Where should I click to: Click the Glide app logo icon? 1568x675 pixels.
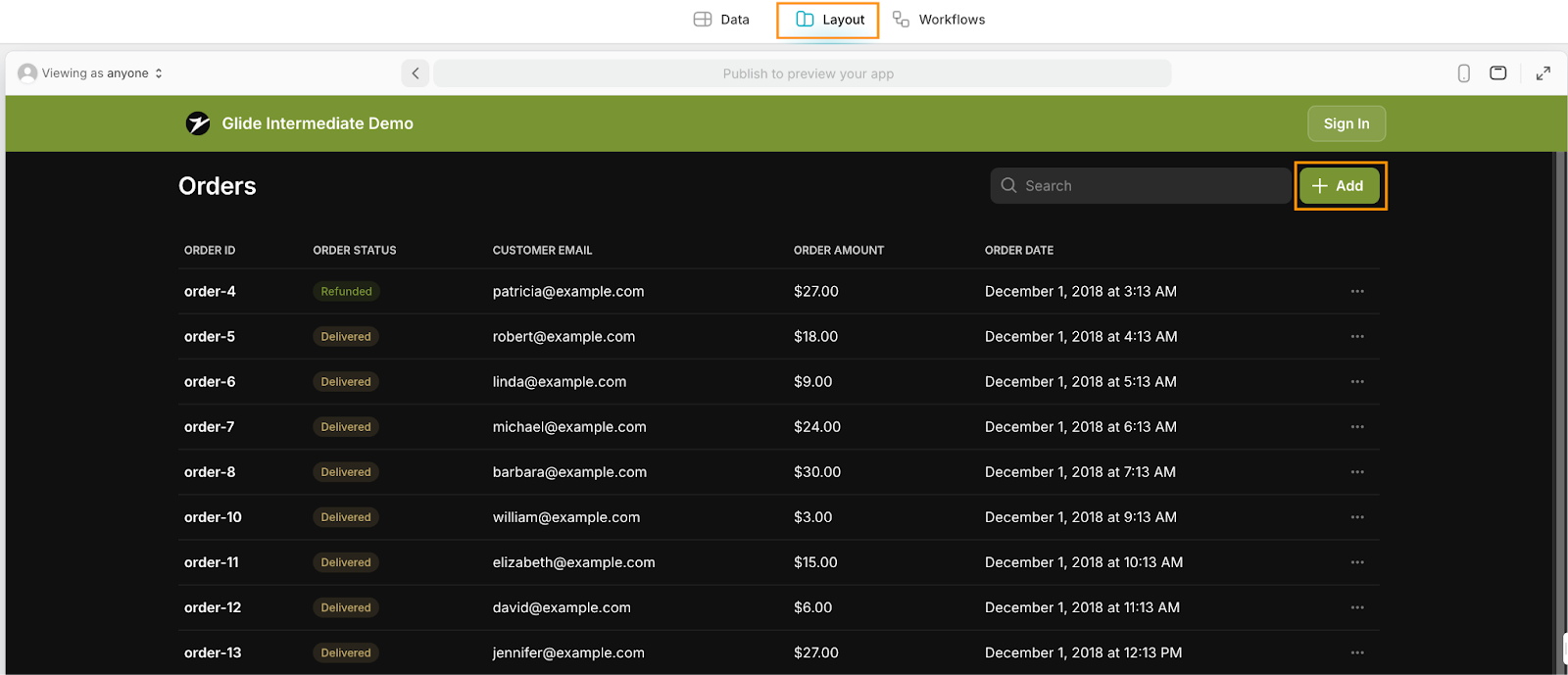coord(198,123)
